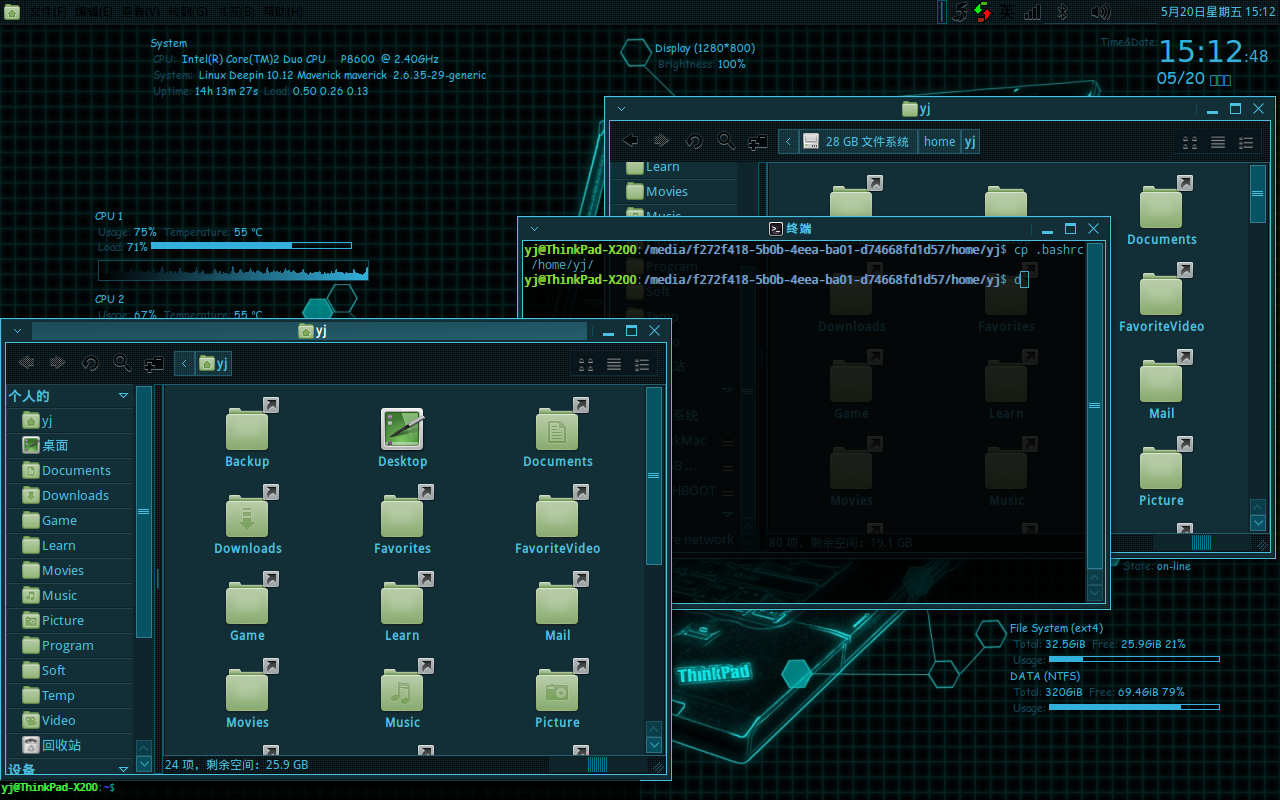
Task: Select the Picture folder in rear yj window
Action: 1161,472
